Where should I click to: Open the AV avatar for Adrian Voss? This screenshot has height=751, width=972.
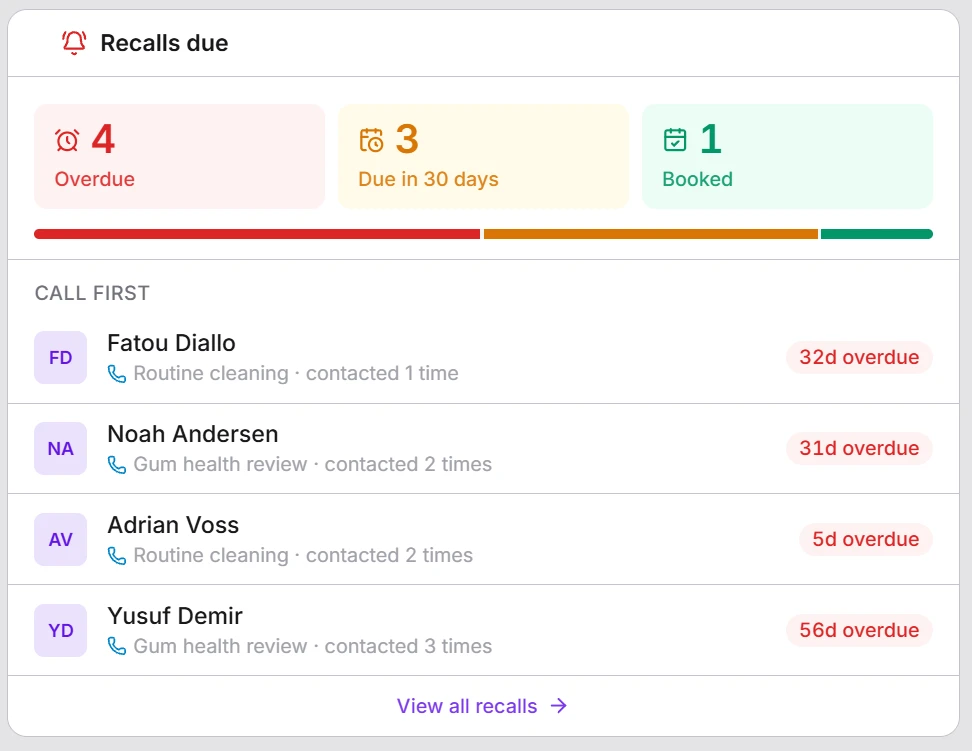[61, 540]
